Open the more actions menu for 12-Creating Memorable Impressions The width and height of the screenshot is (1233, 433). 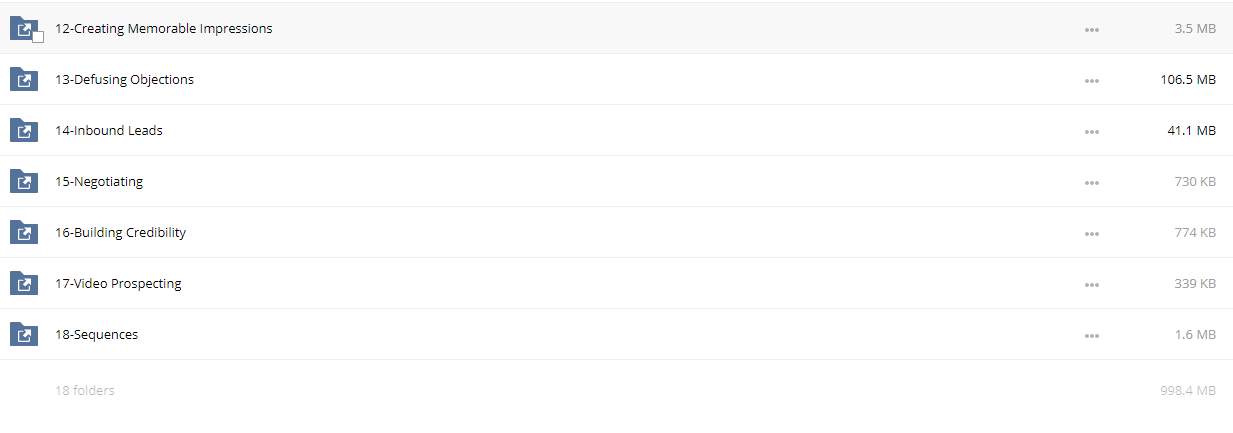point(1092,30)
